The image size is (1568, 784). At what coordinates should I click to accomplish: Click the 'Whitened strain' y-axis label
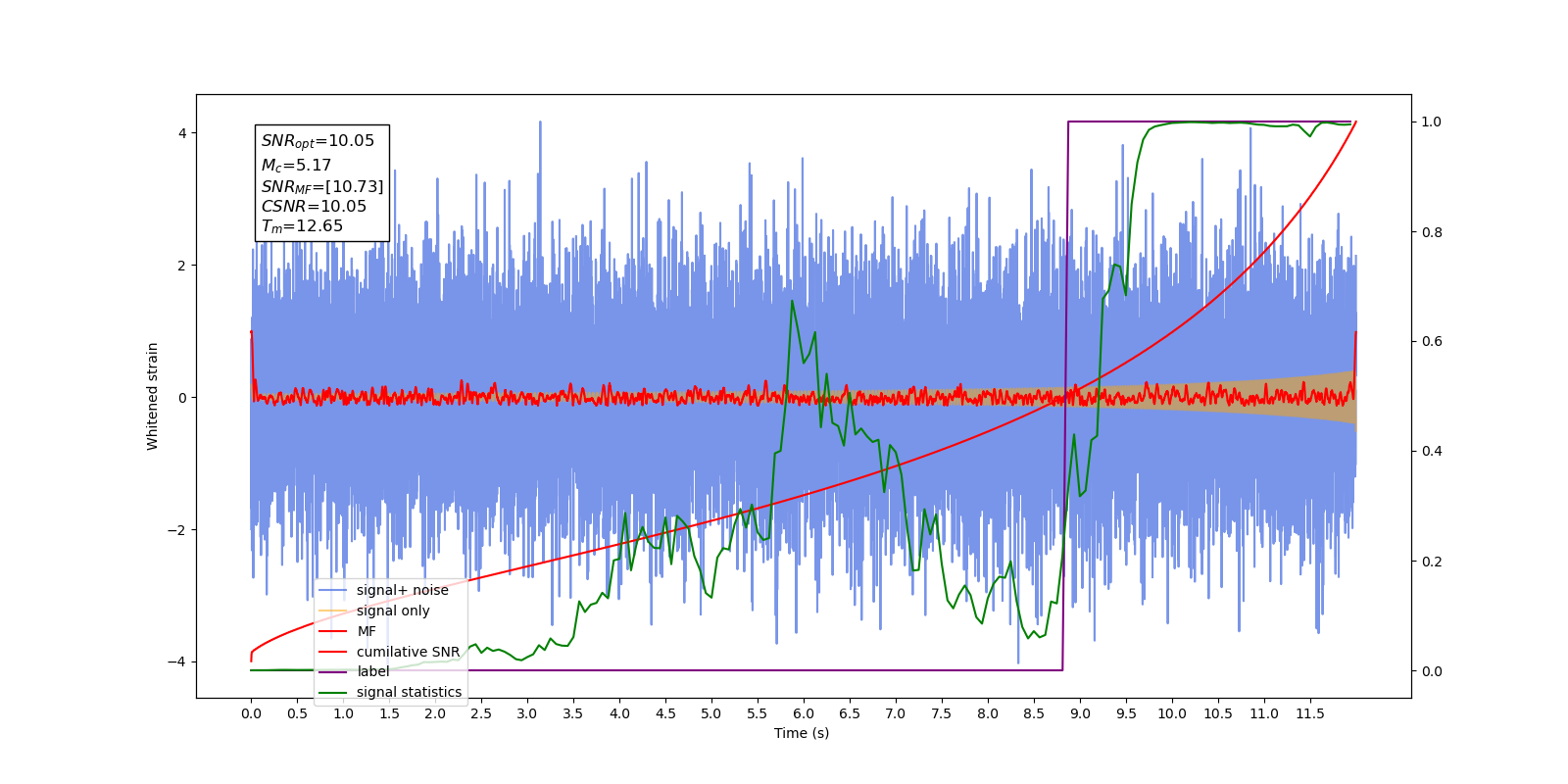pos(152,396)
